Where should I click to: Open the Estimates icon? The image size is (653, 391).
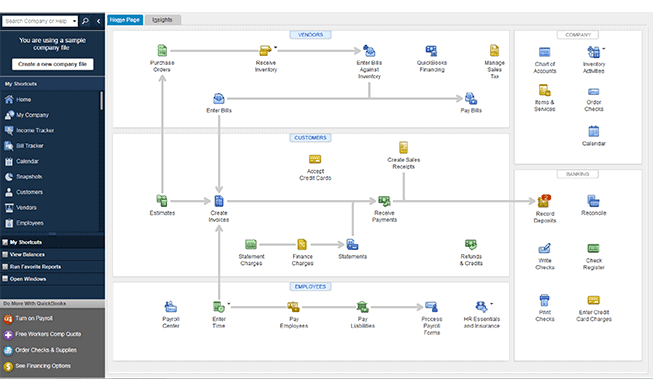coord(162,201)
